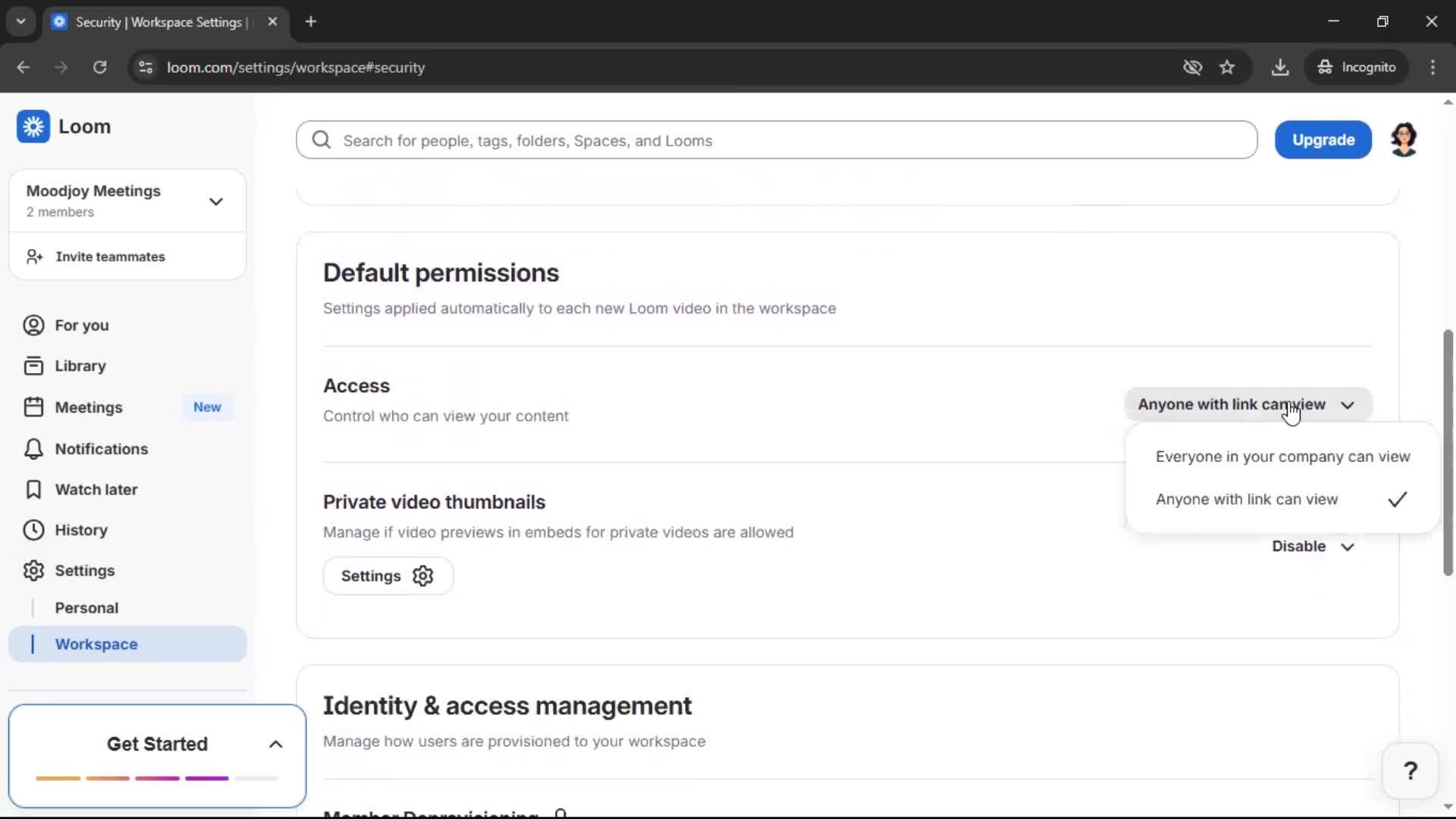Toggle third-party cookie blocking in address bar
This screenshot has width=1456, height=819.
tap(1192, 67)
